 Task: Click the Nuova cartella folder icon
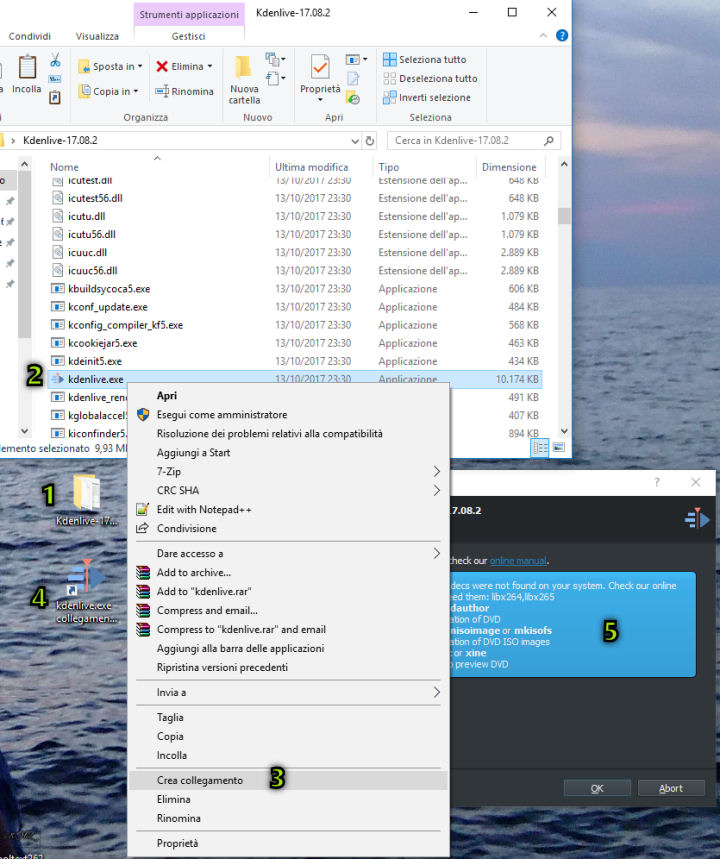pyautogui.click(x=243, y=67)
